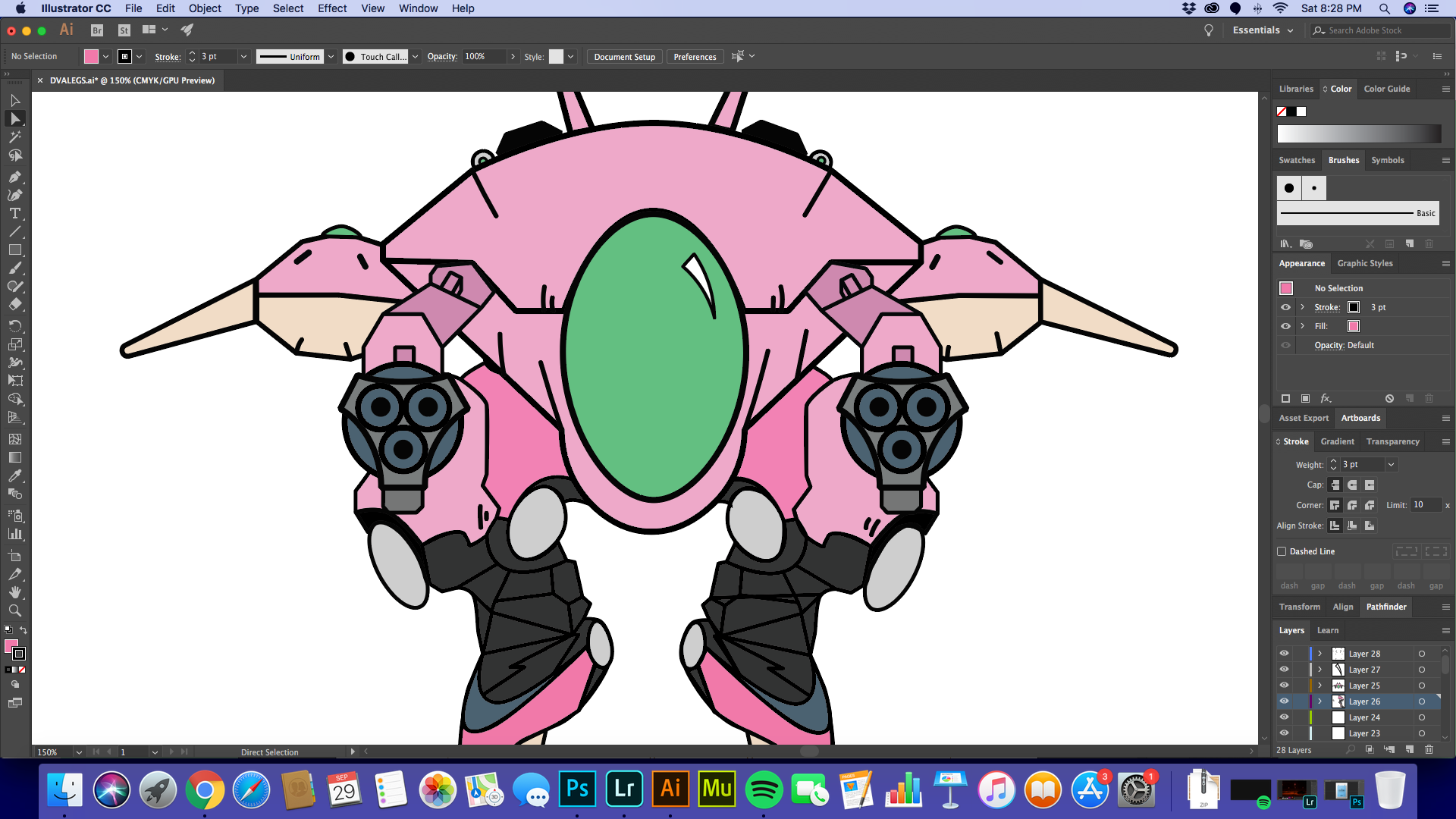This screenshot has width=1456, height=819.
Task: Select the Lasso tool
Action: click(14, 155)
